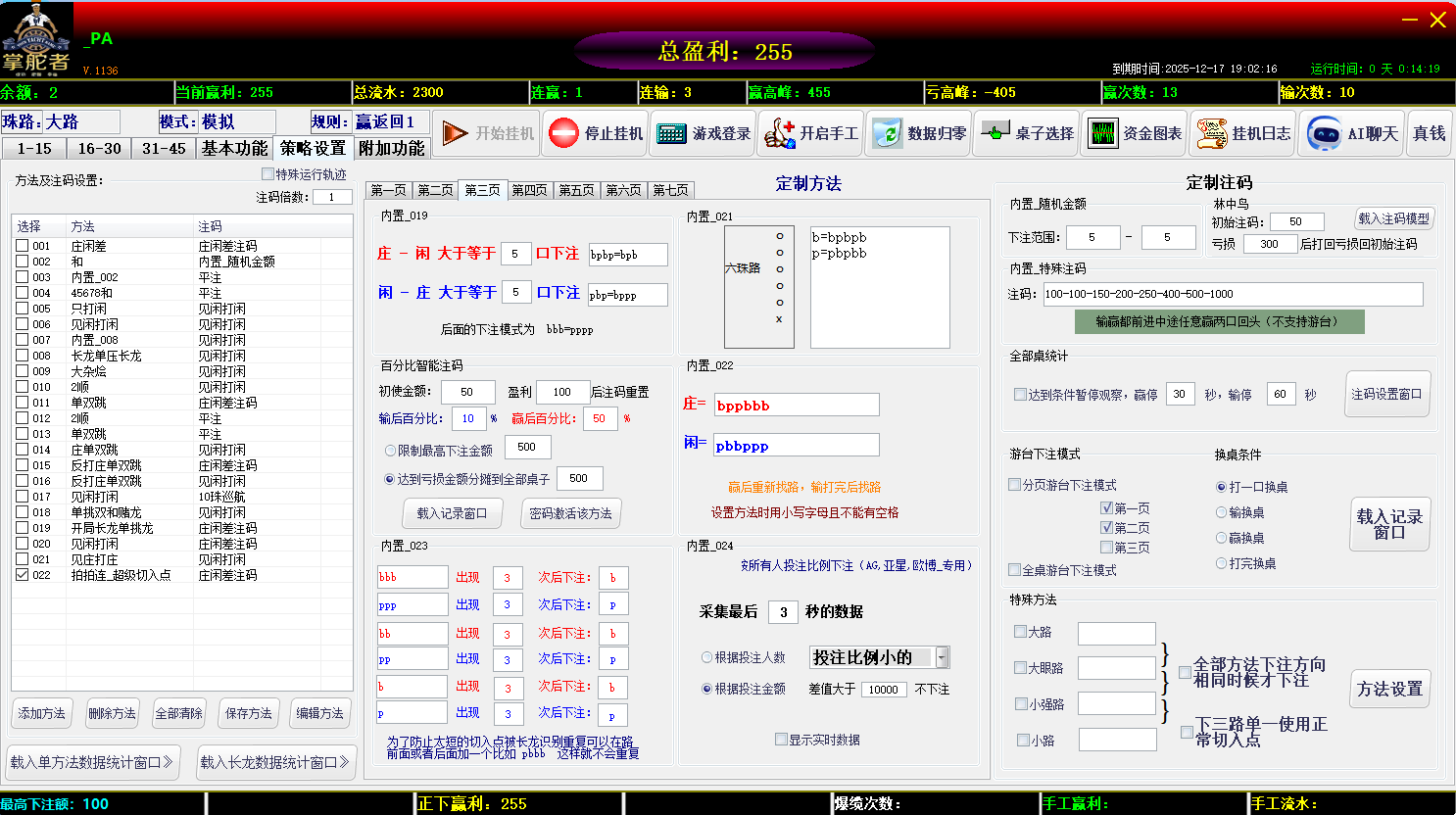The width and height of the screenshot is (1456, 815).
Task: Click the 注码 sequence input field
Action: tap(1232, 294)
